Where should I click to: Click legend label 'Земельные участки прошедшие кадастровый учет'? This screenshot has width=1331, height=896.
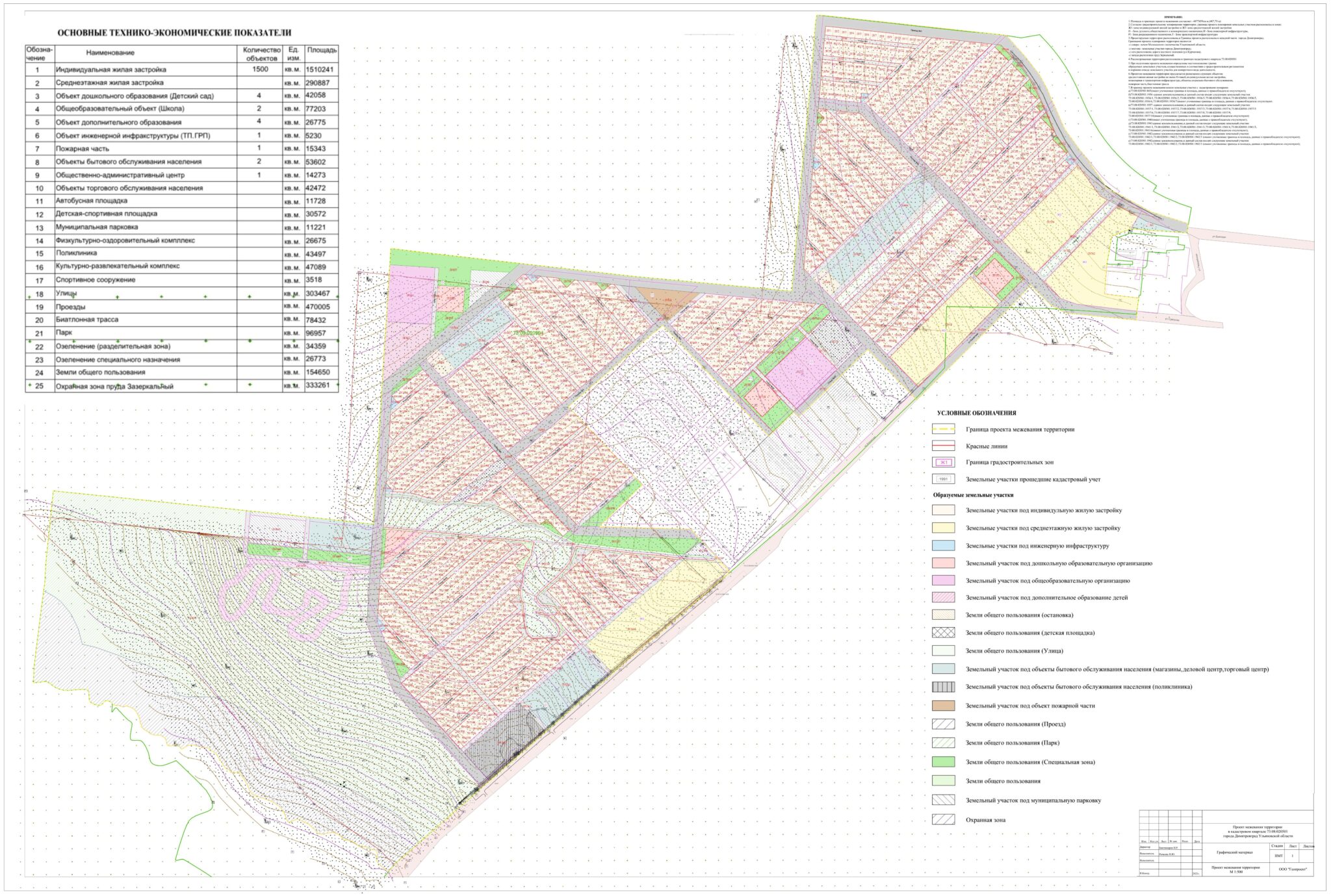(x=1033, y=480)
